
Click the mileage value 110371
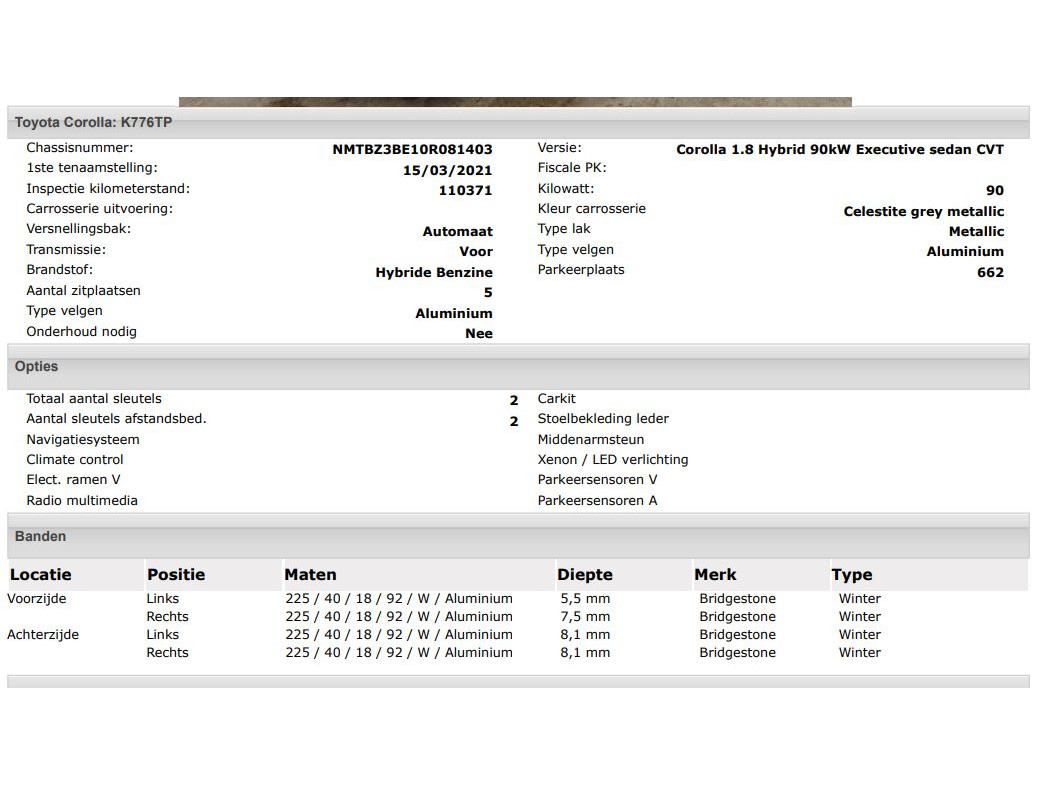pyautogui.click(x=466, y=190)
